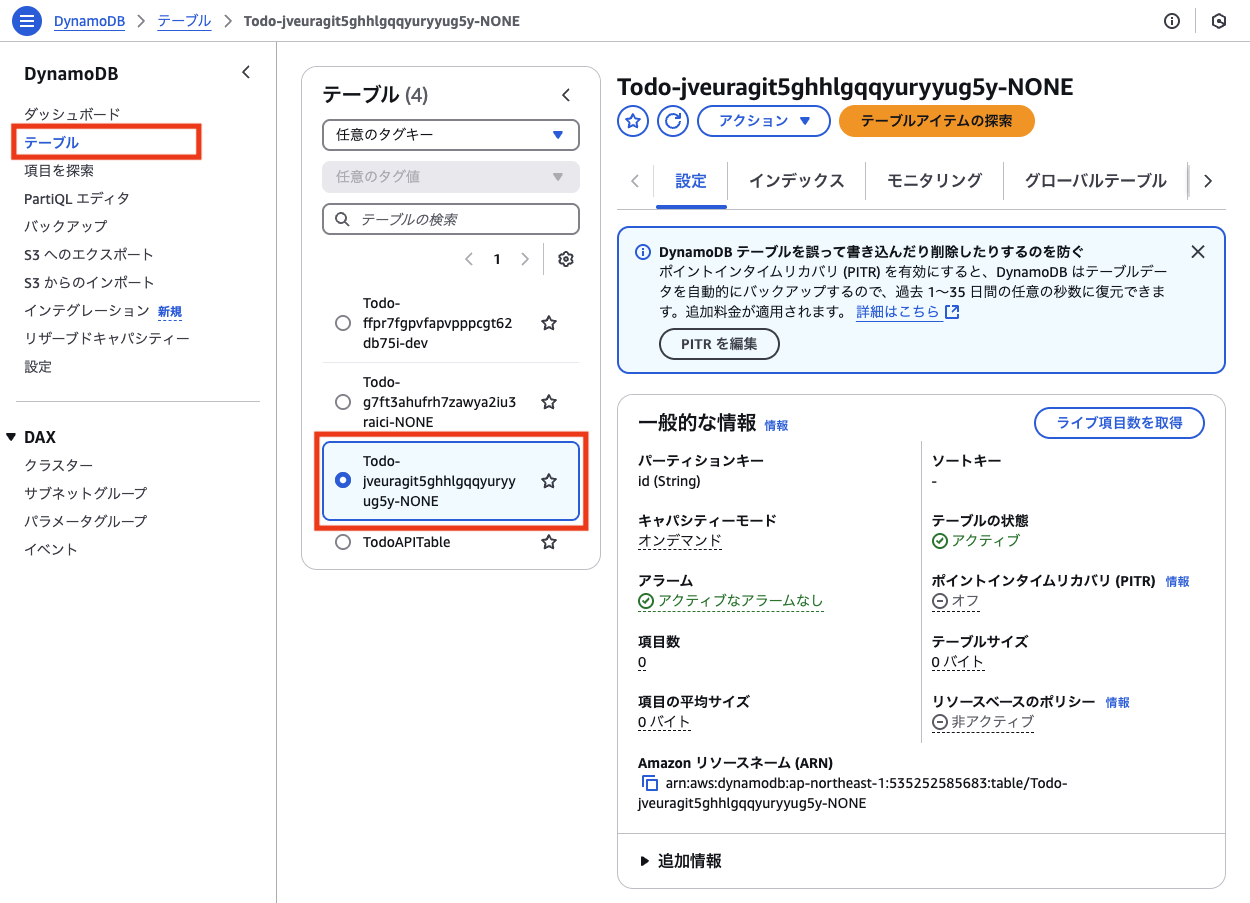Favorite the Todo-g7ft3ahufrh7zawya2iu3raici-NONE table star
The width and height of the screenshot is (1250, 903).
549,402
